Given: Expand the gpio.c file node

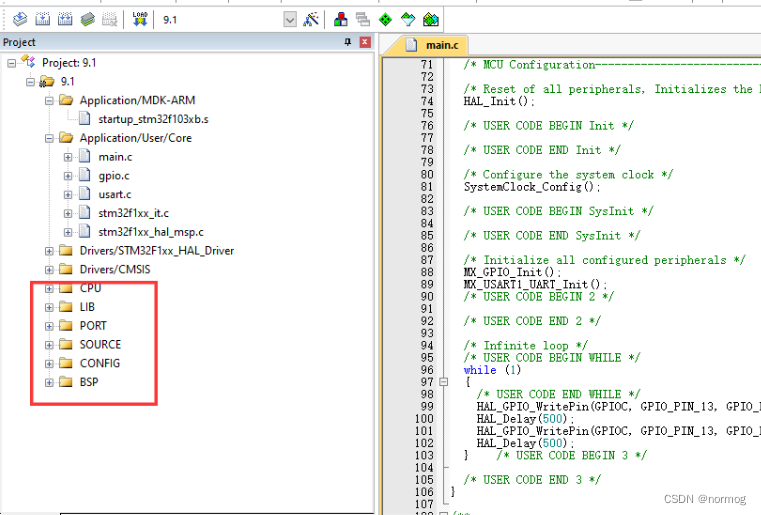Looking at the screenshot, I should pos(68,176).
